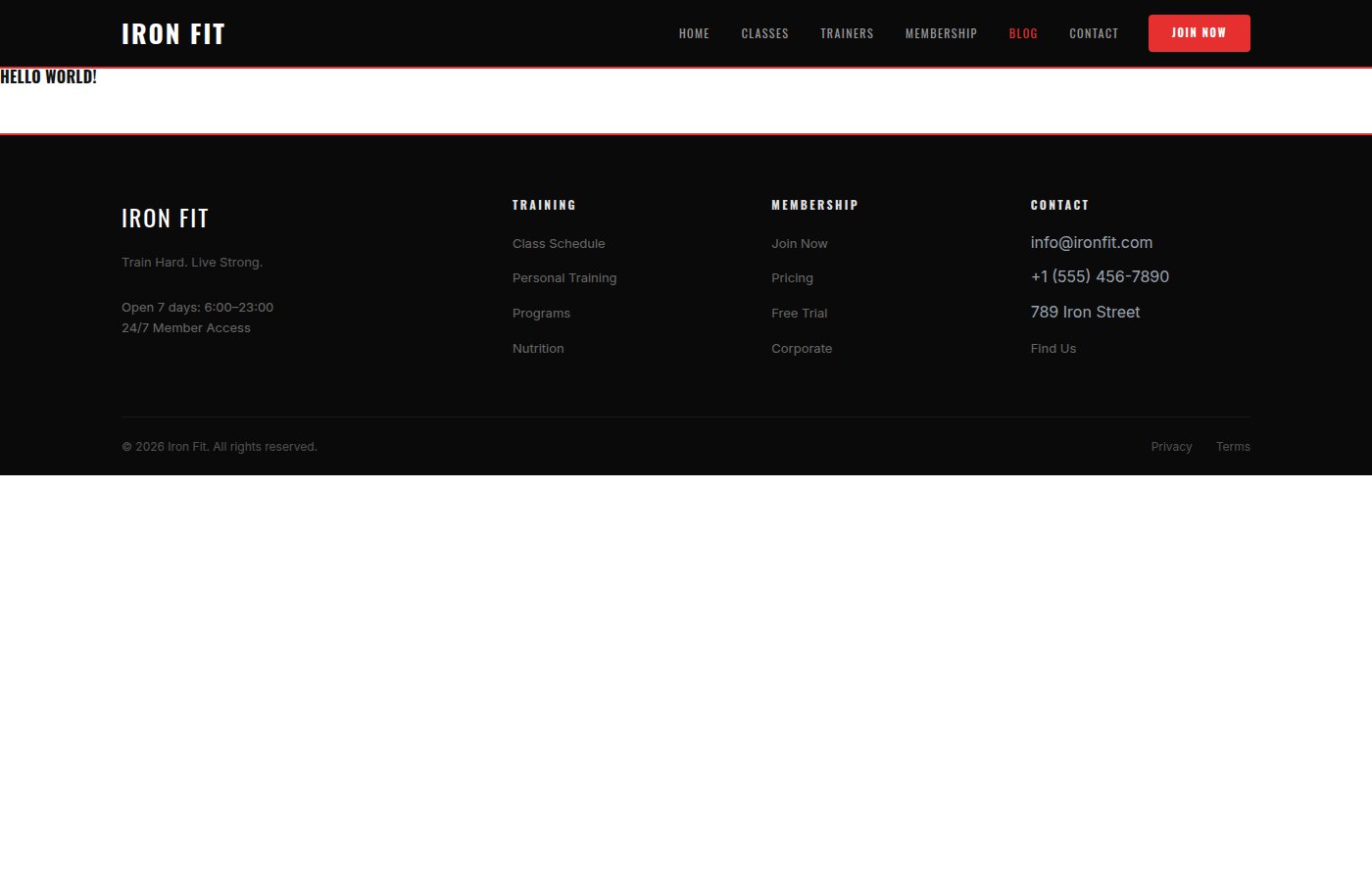Click the info@ironfit.com email
Image resolution: width=1372 pixels, height=882 pixels.
(x=1092, y=242)
